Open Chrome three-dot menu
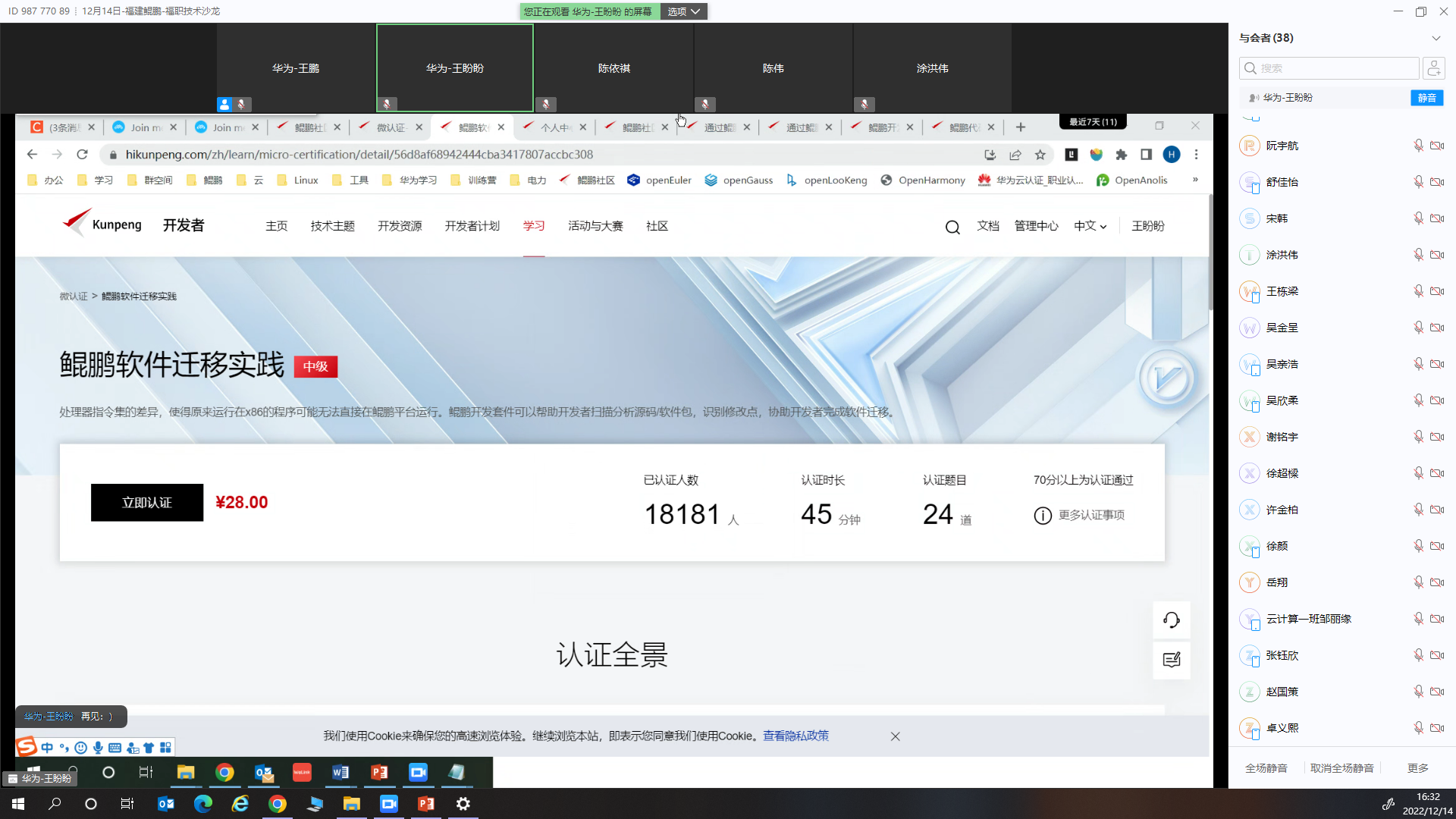 tap(1197, 155)
